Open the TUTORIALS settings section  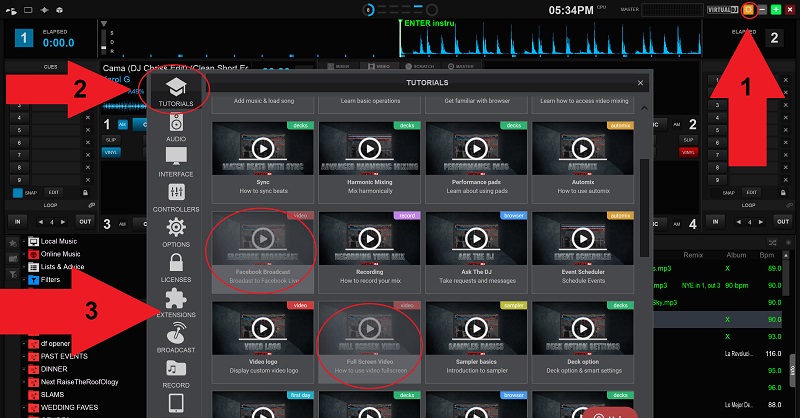[x=176, y=92]
